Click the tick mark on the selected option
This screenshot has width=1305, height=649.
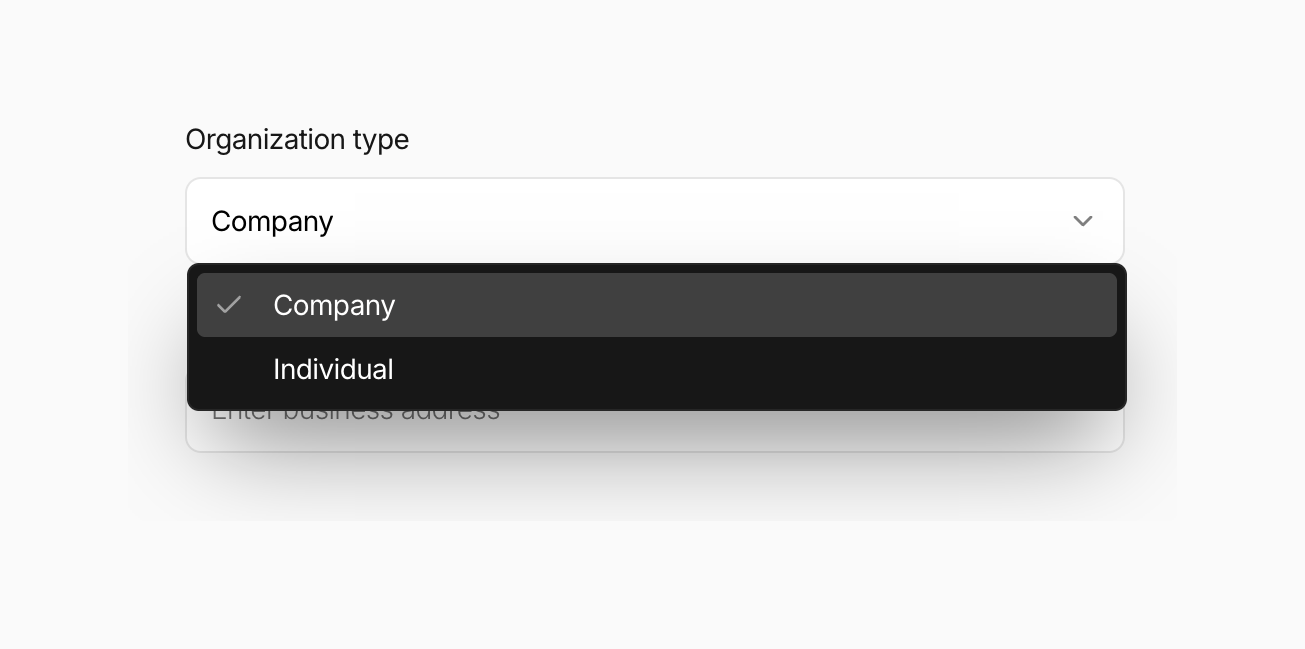[x=229, y=305]
